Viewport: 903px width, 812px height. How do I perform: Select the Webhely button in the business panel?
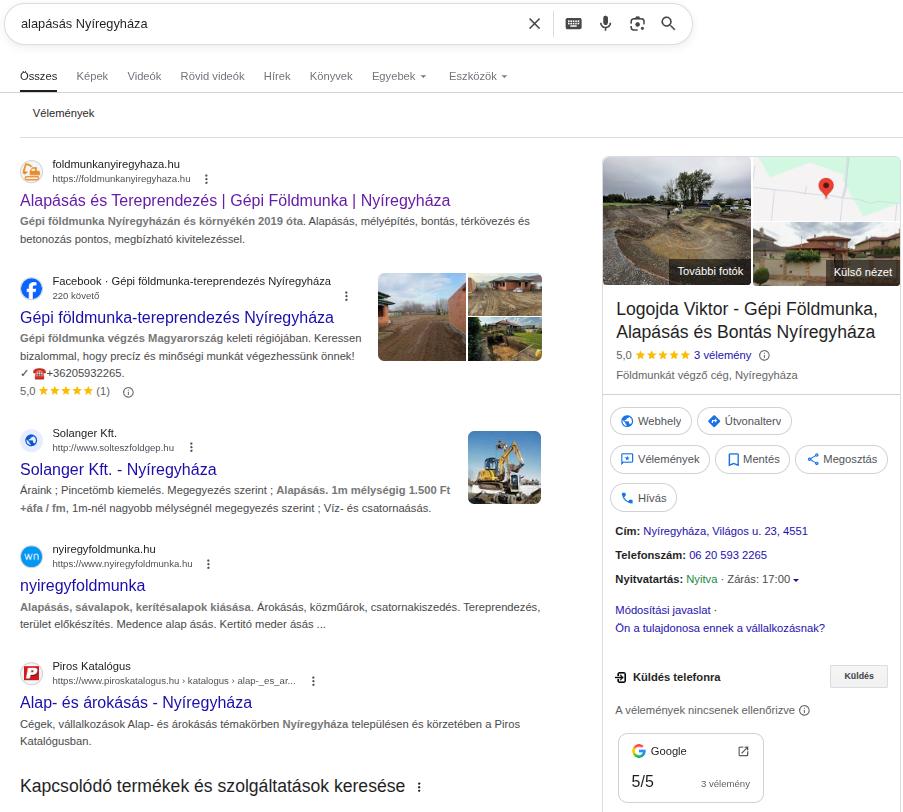click(651, 421)
